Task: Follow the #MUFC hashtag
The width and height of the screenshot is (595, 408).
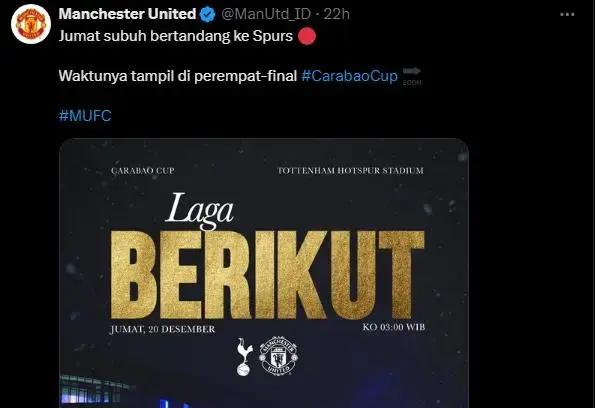Action: click(85, 116)
